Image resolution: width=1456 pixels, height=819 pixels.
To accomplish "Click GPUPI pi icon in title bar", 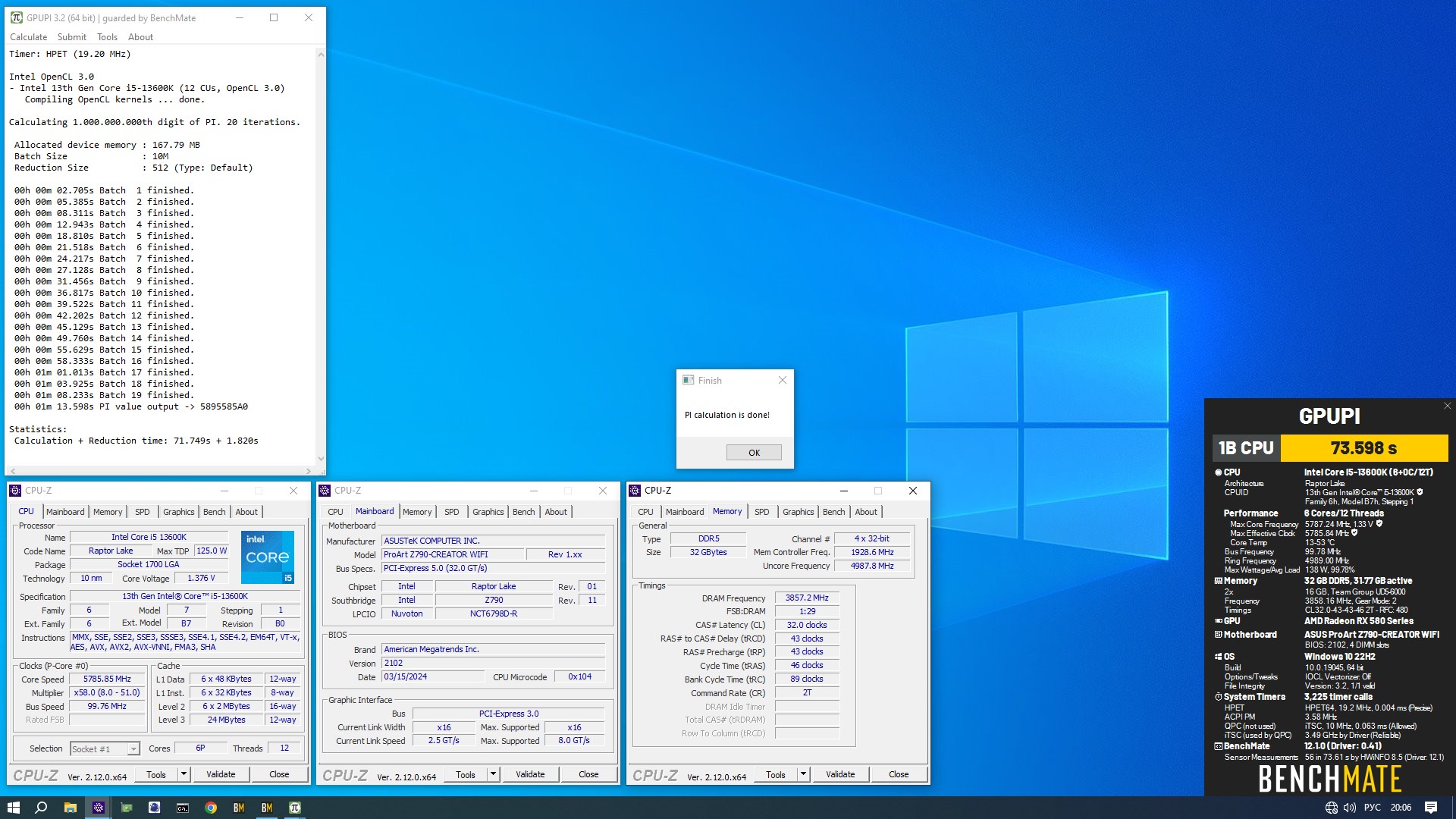I will click(x=16, y=17).
